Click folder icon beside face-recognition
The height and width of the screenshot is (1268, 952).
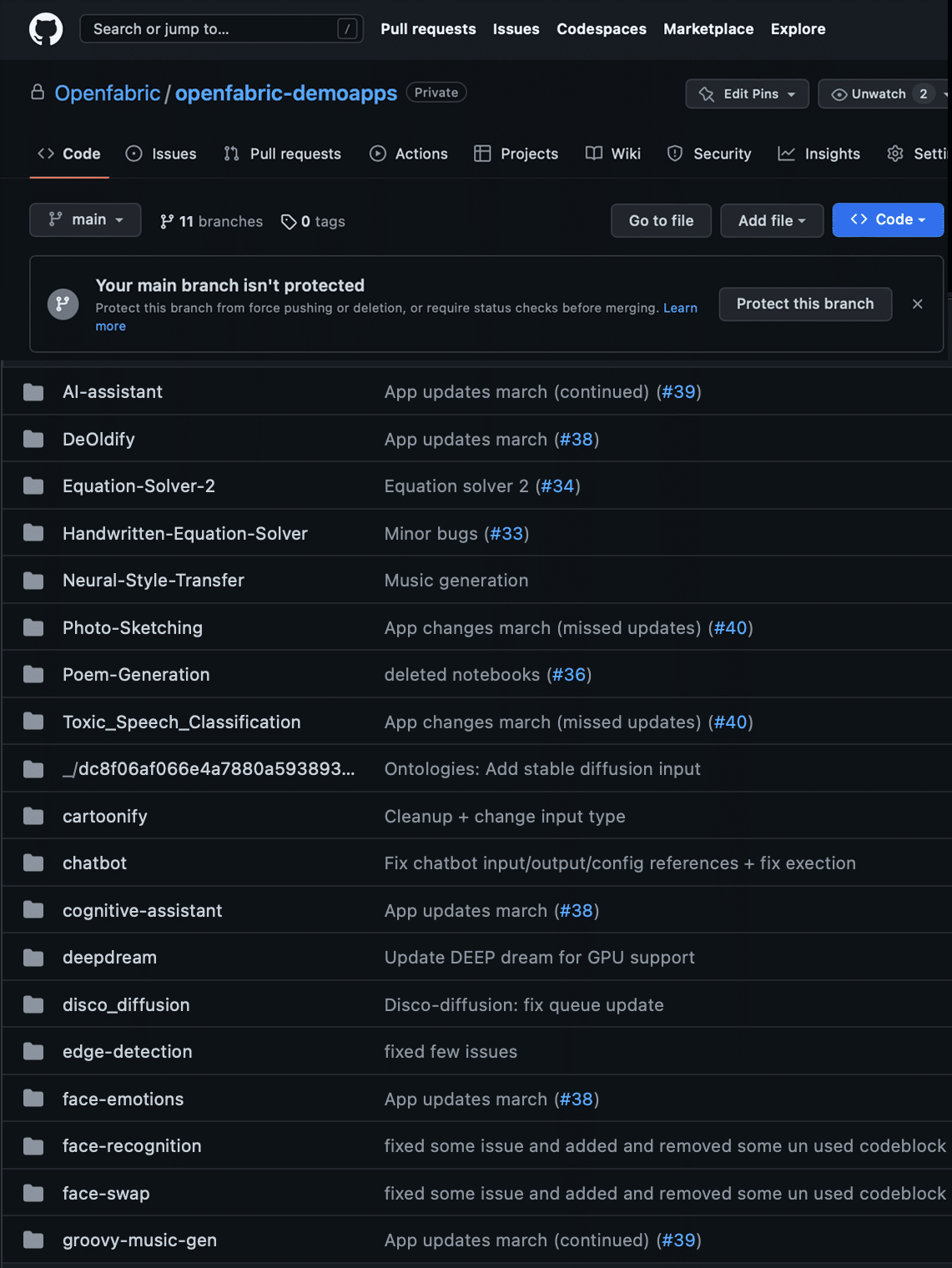point(33,1146)
